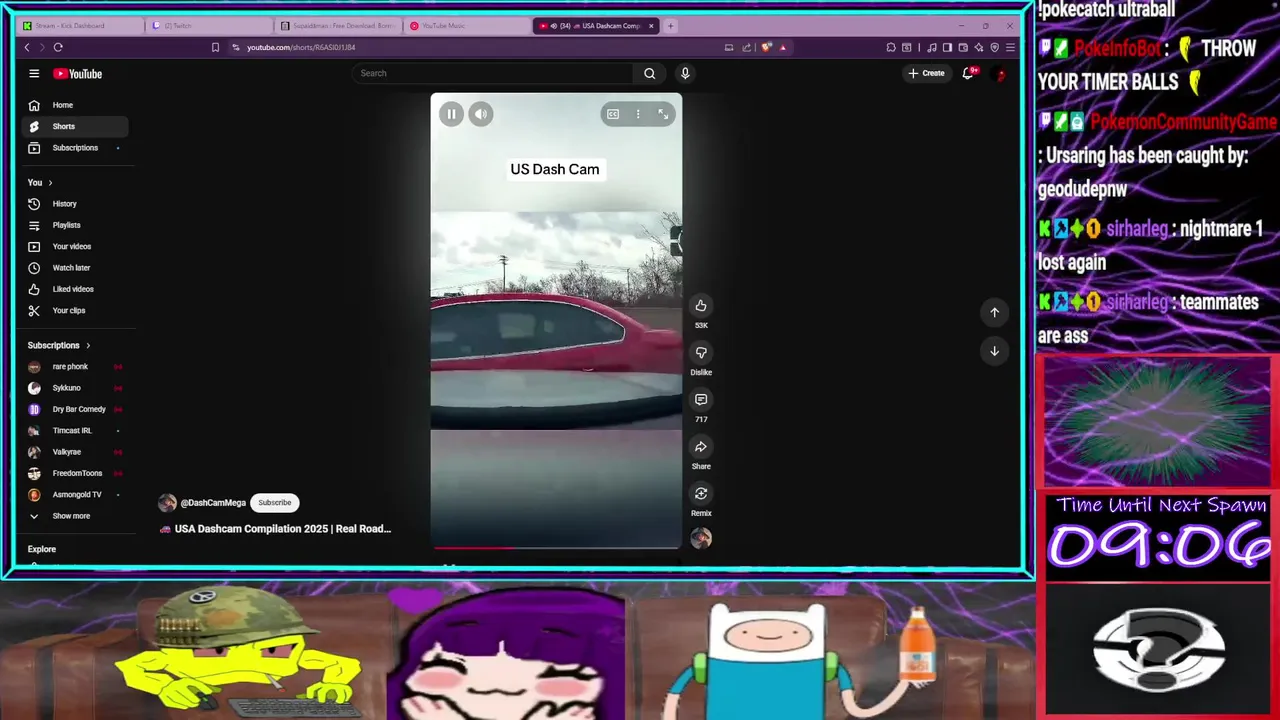Open the Short's three-dot options menu
The image size is (1280, 720).
(x=638, y=114)
